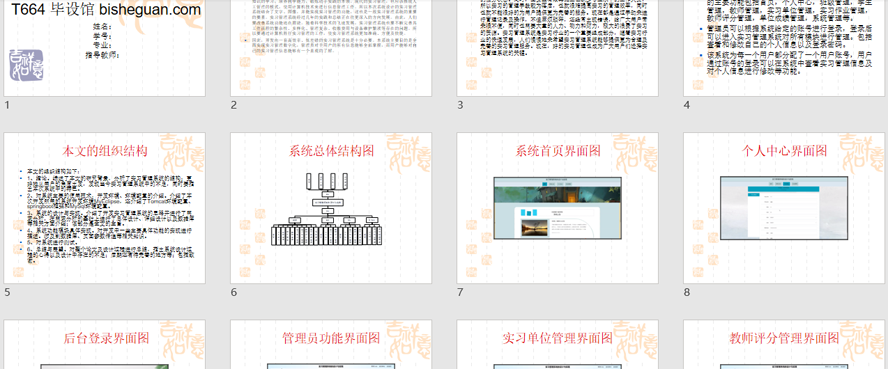The height and width of the screenshot is (369, 888).
Task: Select the 管理员功能界面图 slide thumbnail
Action: tap(331, 345)
